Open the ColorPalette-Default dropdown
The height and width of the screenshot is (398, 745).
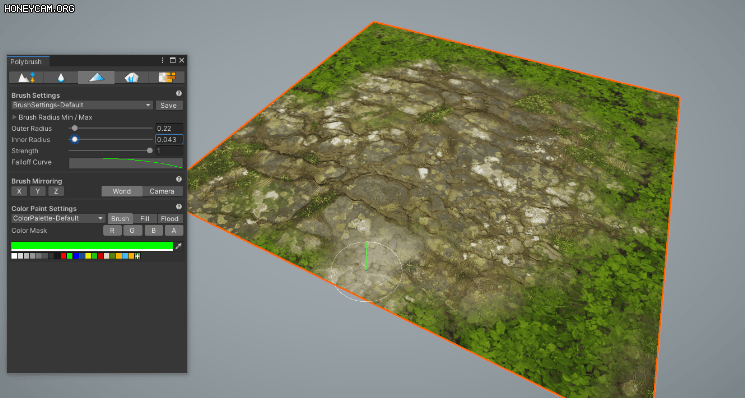[x=58, y=218]
